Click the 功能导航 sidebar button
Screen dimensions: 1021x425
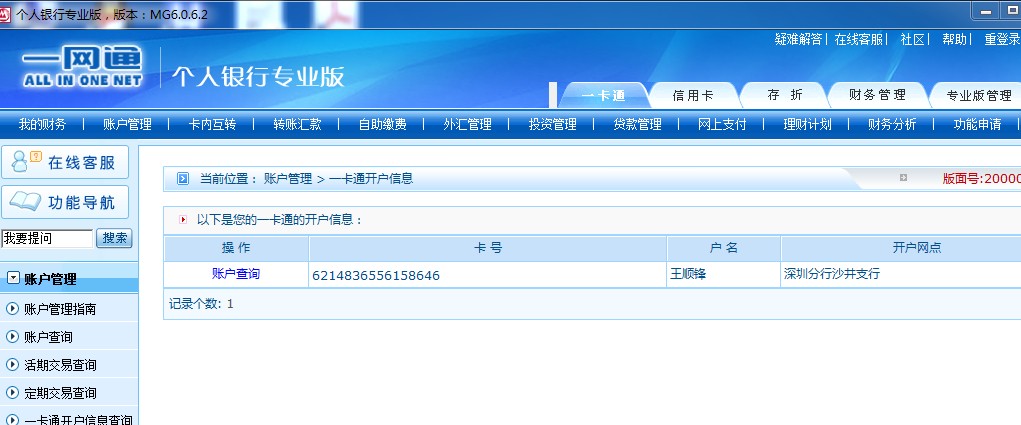pyautogui.click(x=65, y=202)
